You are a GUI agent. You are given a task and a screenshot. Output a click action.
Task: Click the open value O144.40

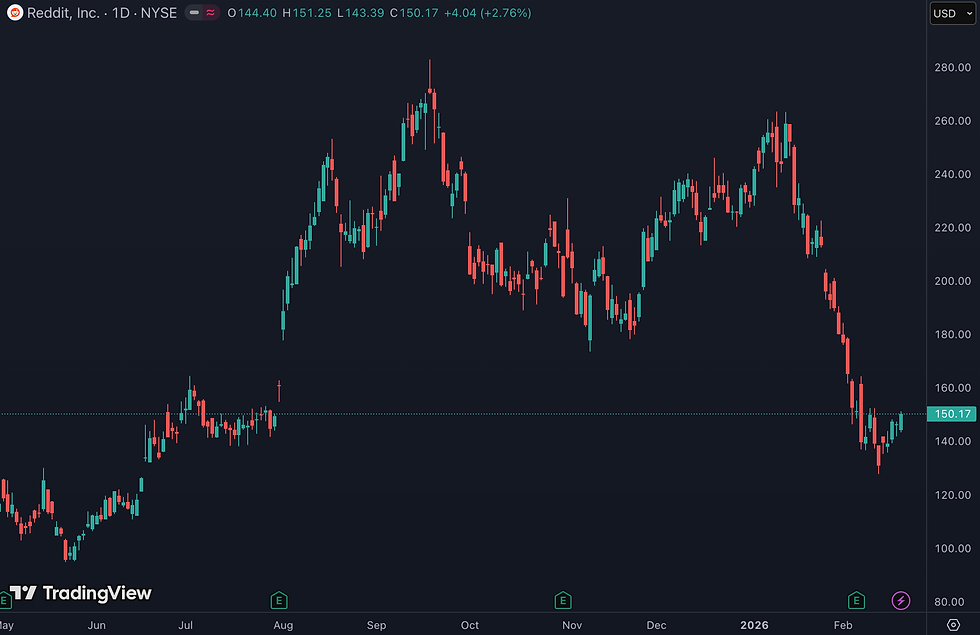[252, 13]
